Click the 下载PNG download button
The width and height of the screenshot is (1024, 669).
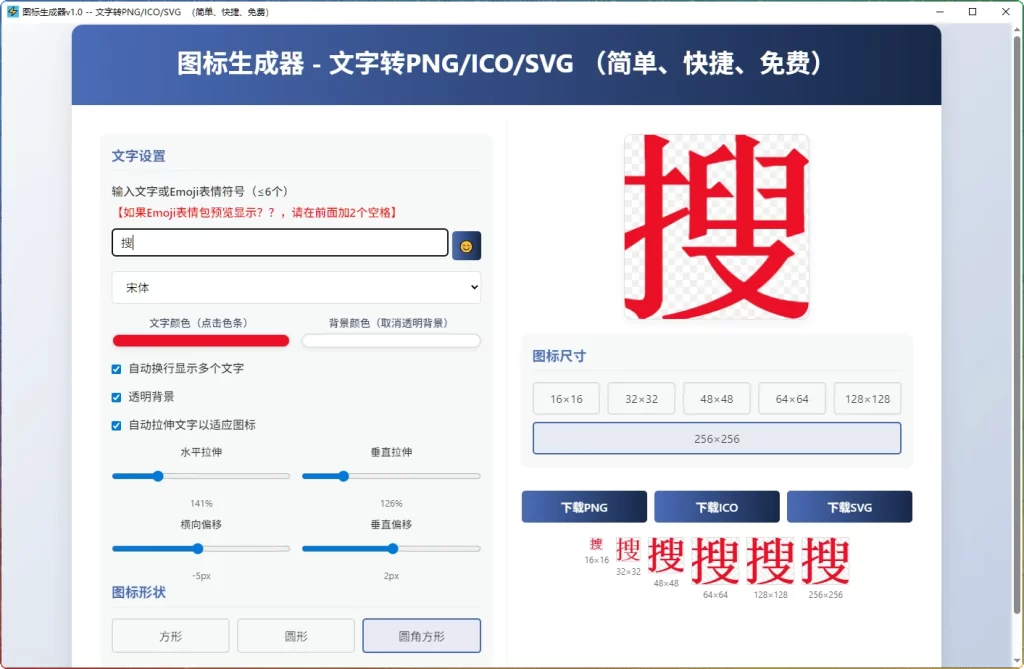pos(584,506)
